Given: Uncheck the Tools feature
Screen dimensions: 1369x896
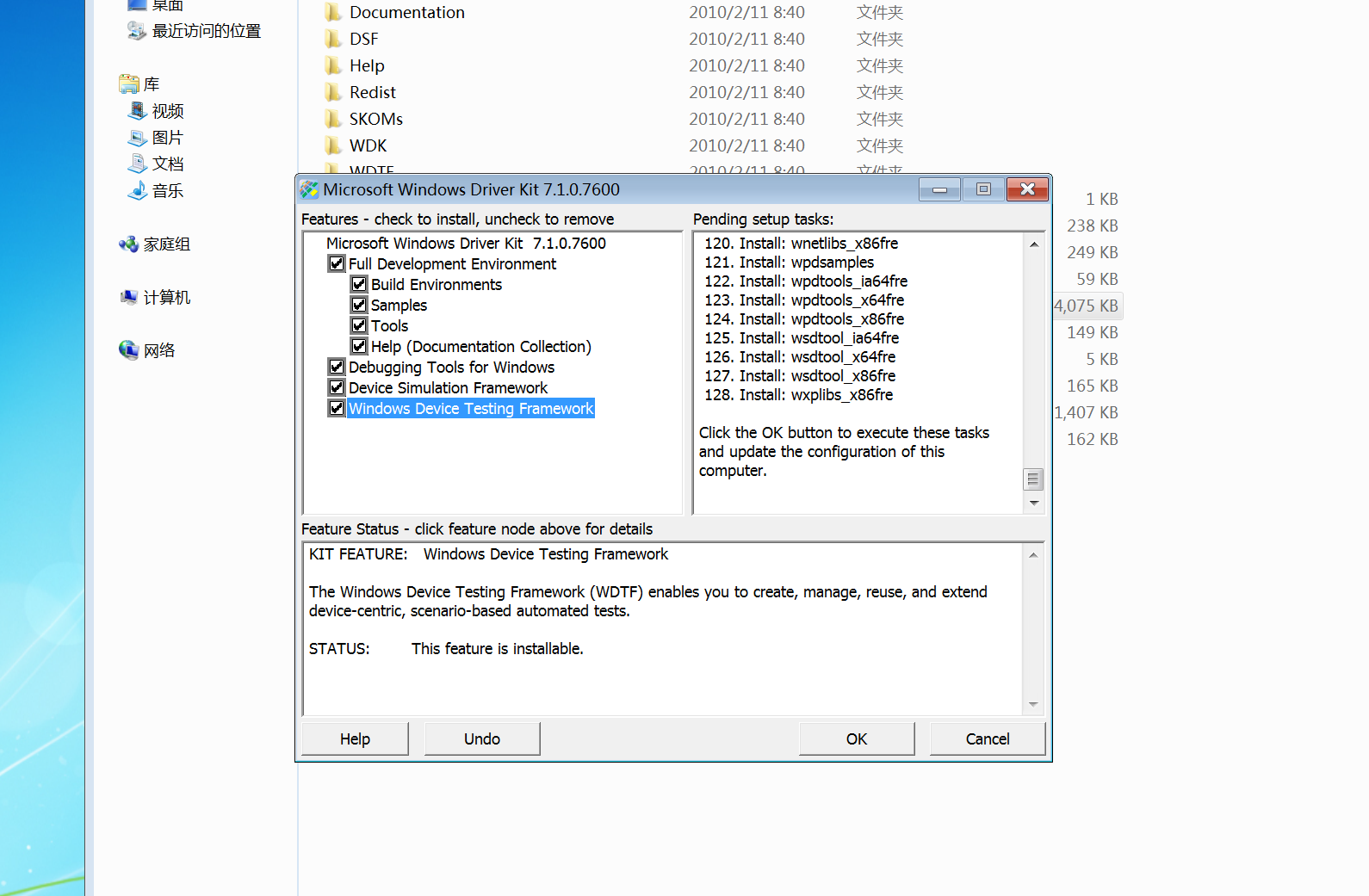Looking at the screenshot, I should [359, 325].
